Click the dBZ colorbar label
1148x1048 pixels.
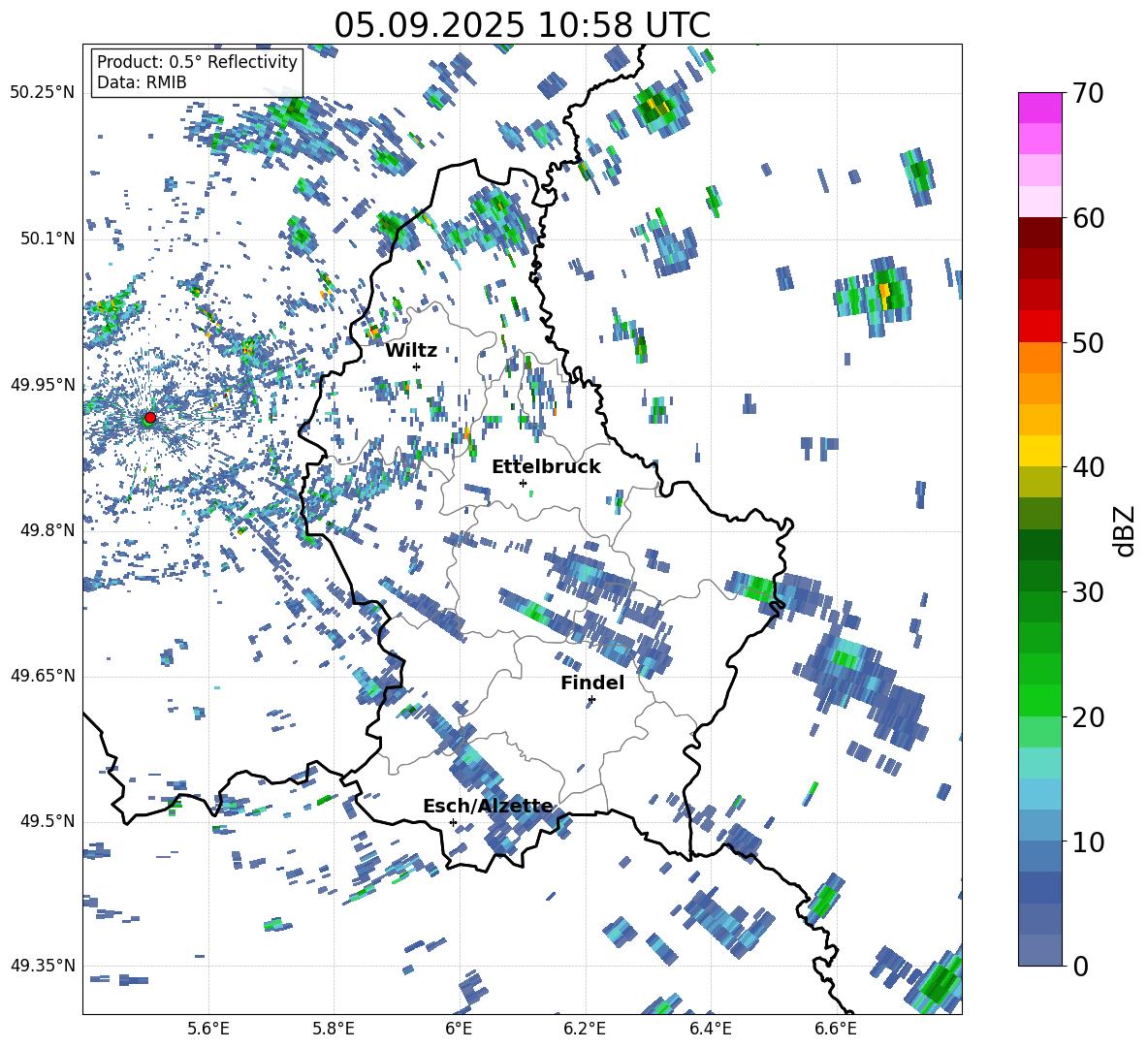(1124, 530)
